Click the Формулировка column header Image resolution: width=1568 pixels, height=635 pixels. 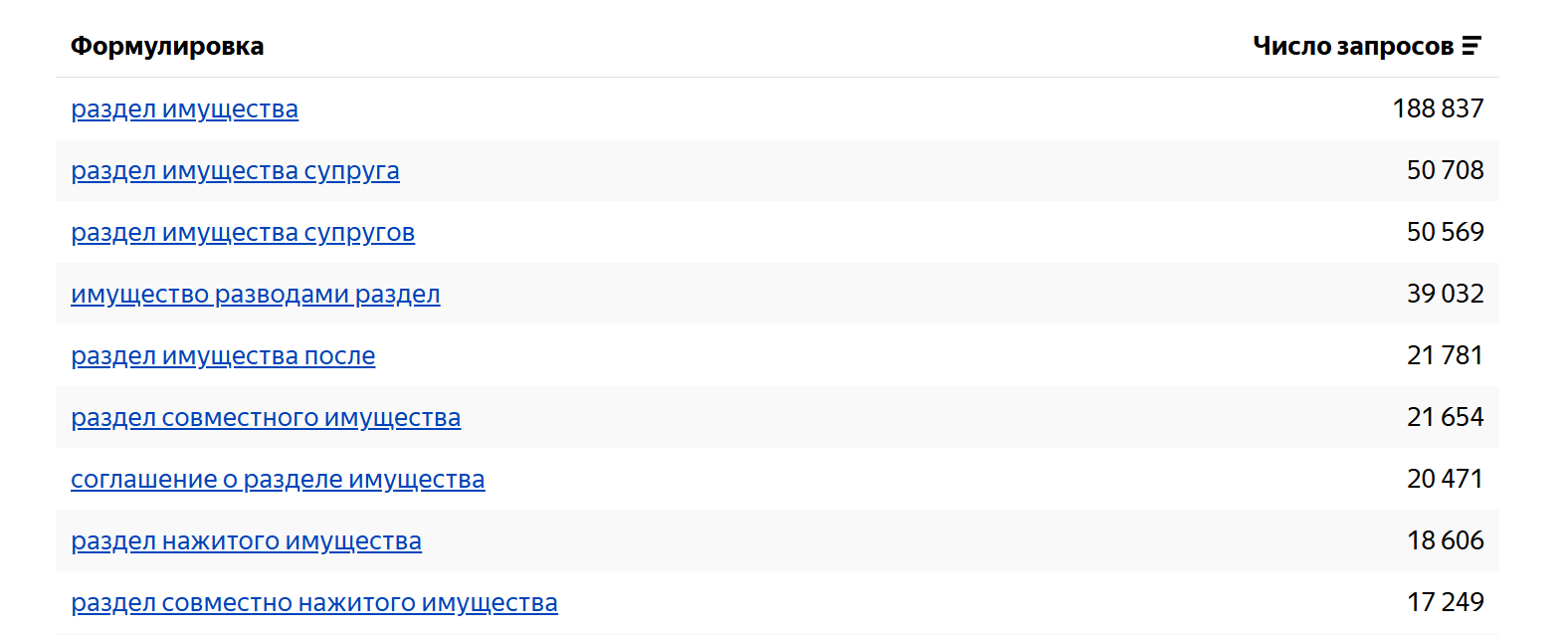tap(167, 47)
